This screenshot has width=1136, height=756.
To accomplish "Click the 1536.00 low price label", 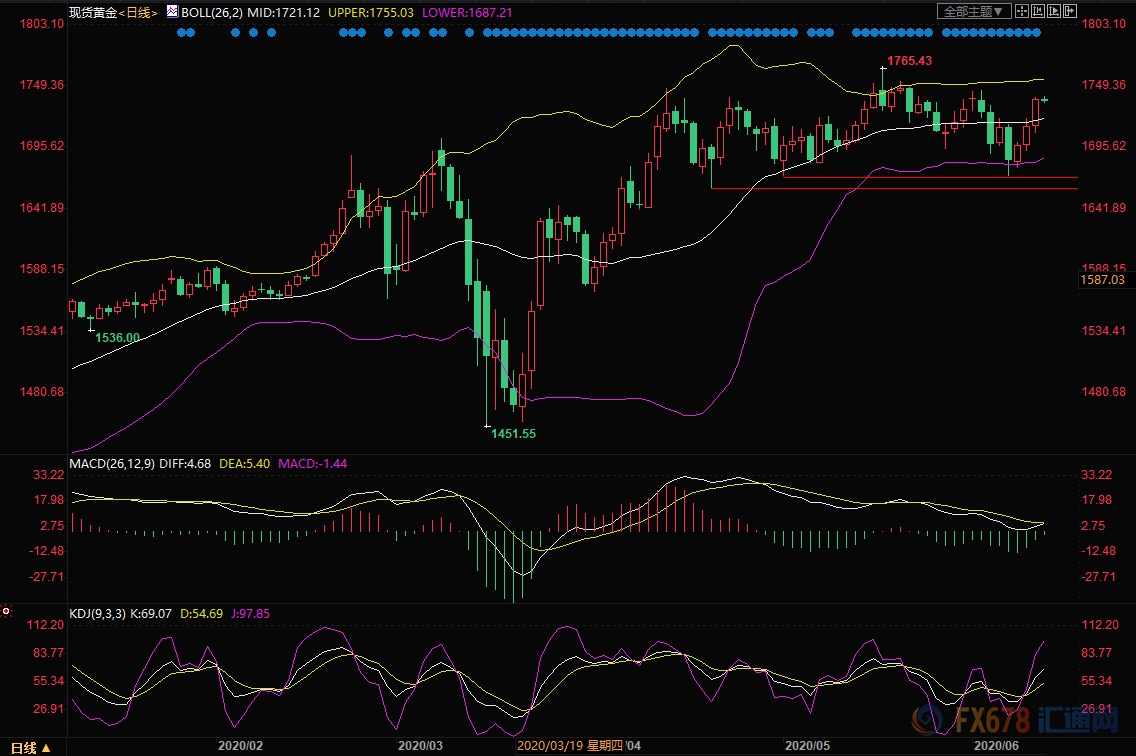I will 117,338.
